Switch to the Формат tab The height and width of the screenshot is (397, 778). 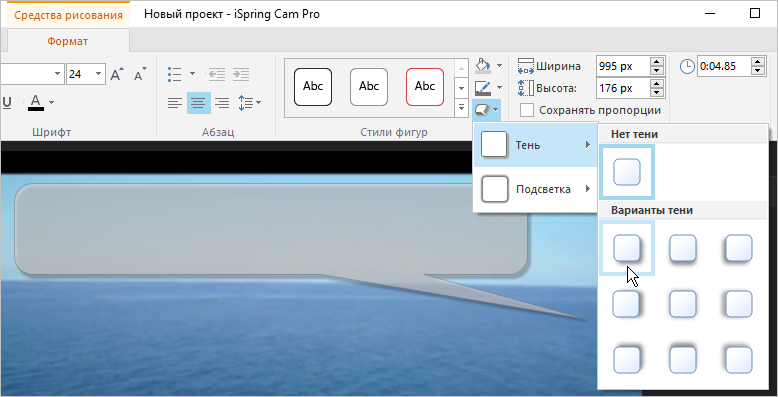(x=67, y=41)
